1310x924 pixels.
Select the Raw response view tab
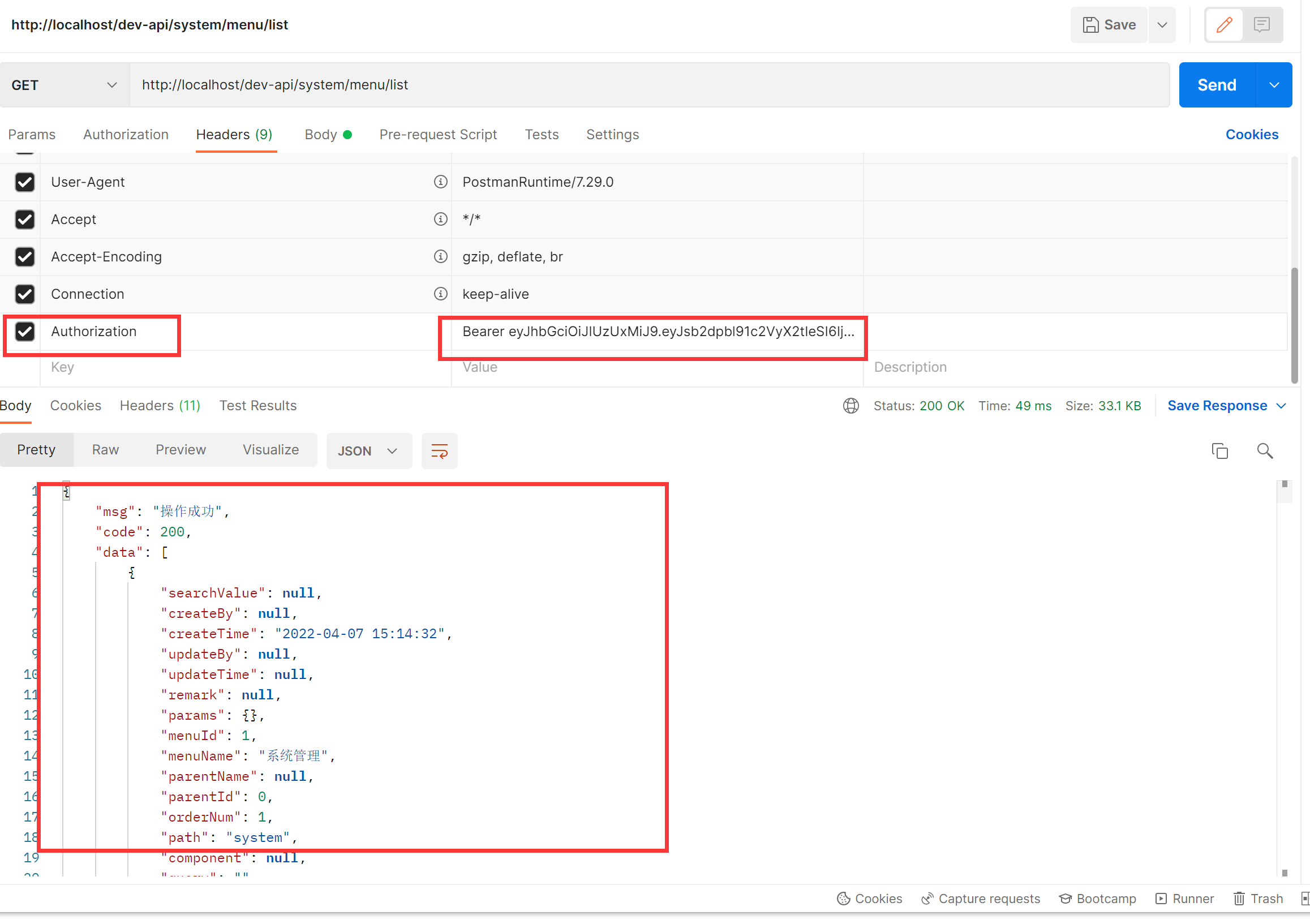point(105,450)
